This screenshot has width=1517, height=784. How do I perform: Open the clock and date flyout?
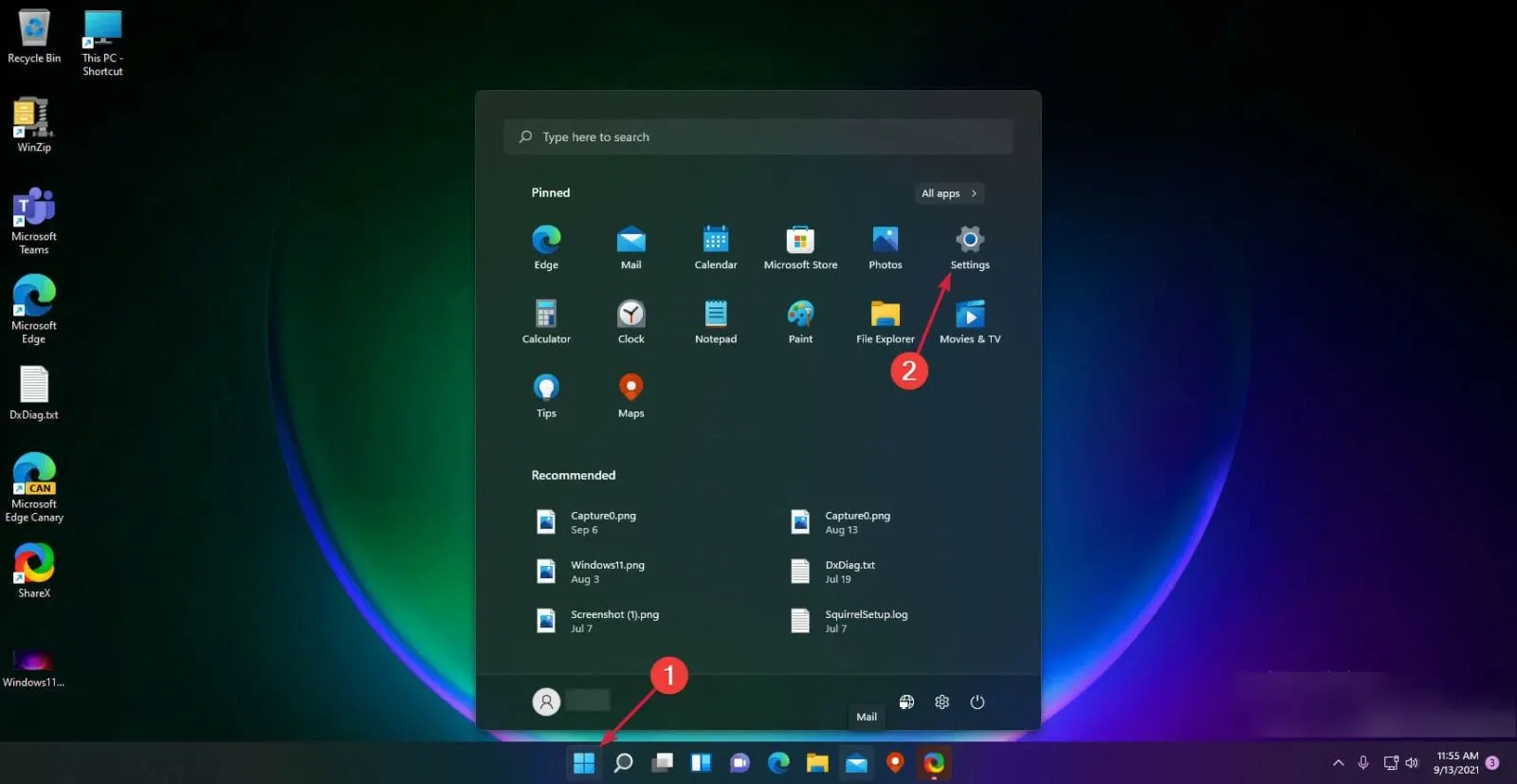[1456, 762]
